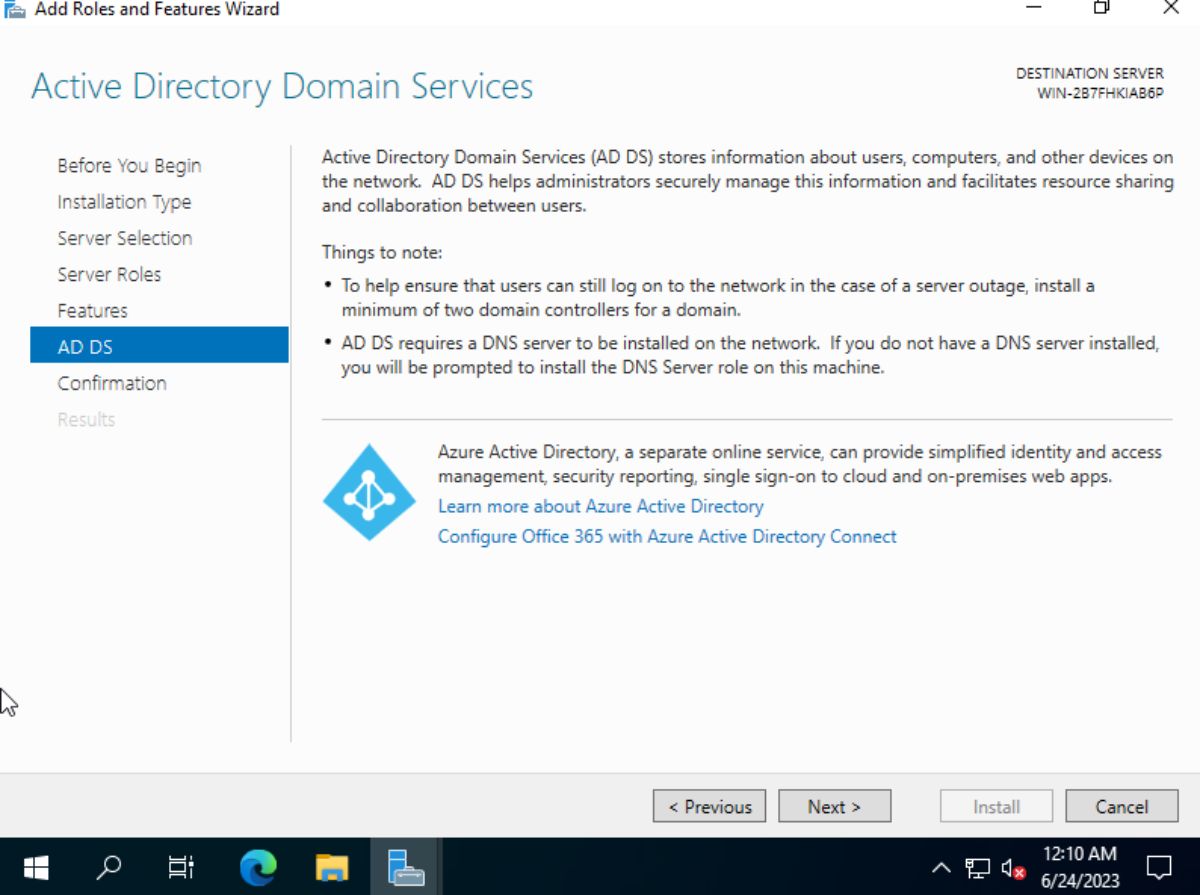Open Learn more about Azure Active Directory

pos(599,506)
